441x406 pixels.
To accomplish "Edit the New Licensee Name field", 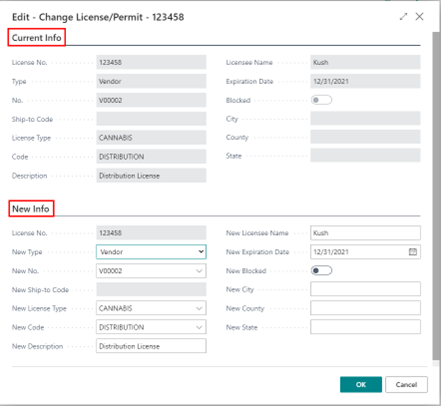I will coord(365,233).
